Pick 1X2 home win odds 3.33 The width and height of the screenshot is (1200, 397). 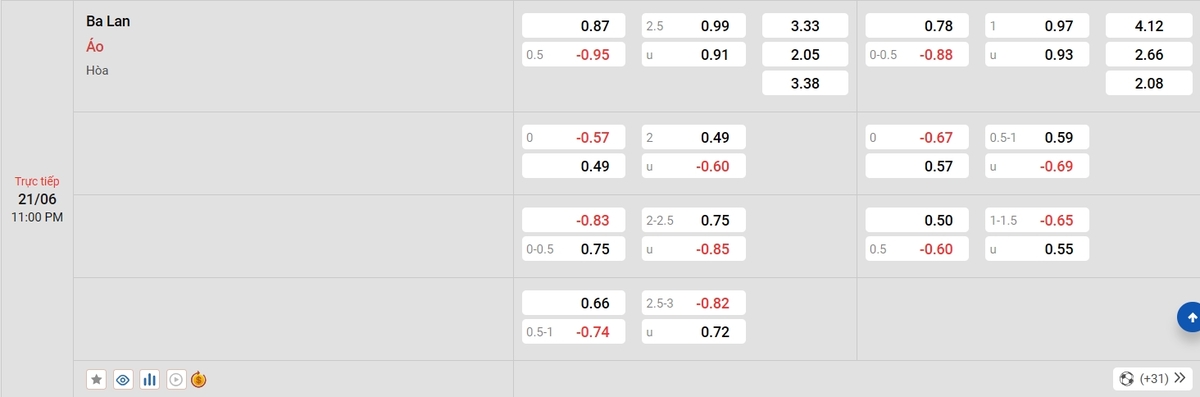(x=805, y=26)
